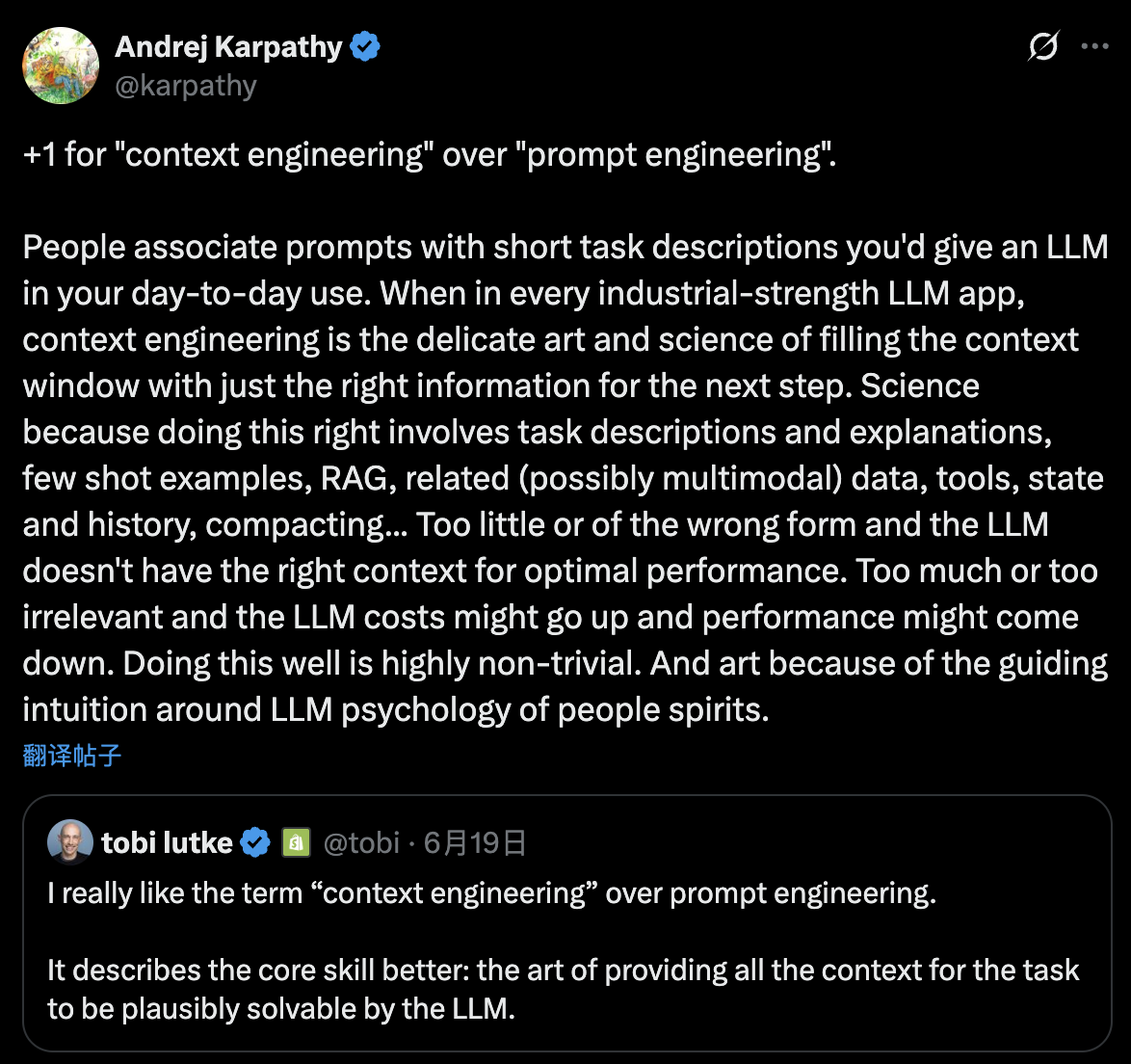Click the 翻译帖子 translate post link
The height and width of the screenshot is (1064, 1131).
[x=72, y=756]
